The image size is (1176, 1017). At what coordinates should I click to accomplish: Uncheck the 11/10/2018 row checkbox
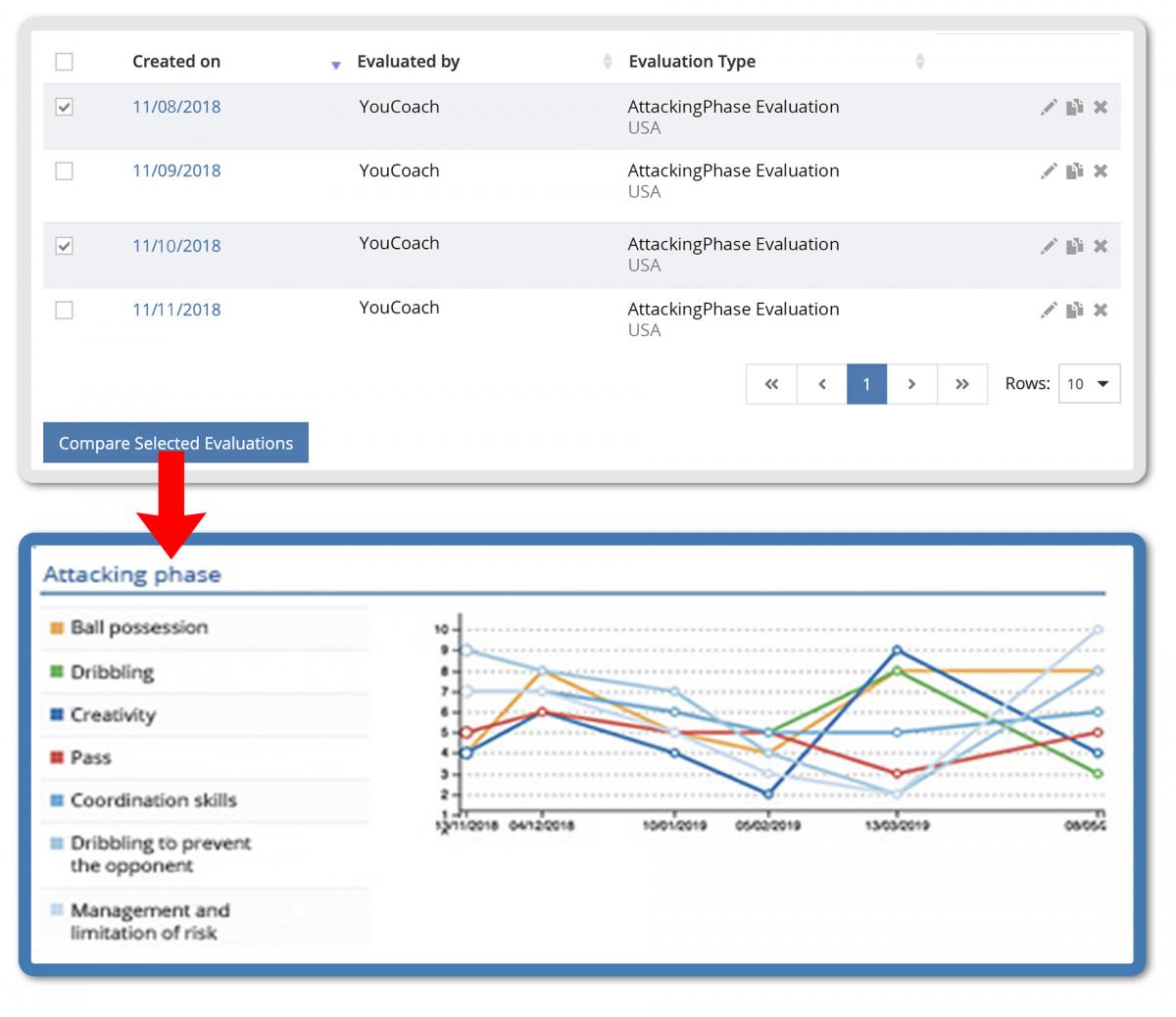[64, 246]
